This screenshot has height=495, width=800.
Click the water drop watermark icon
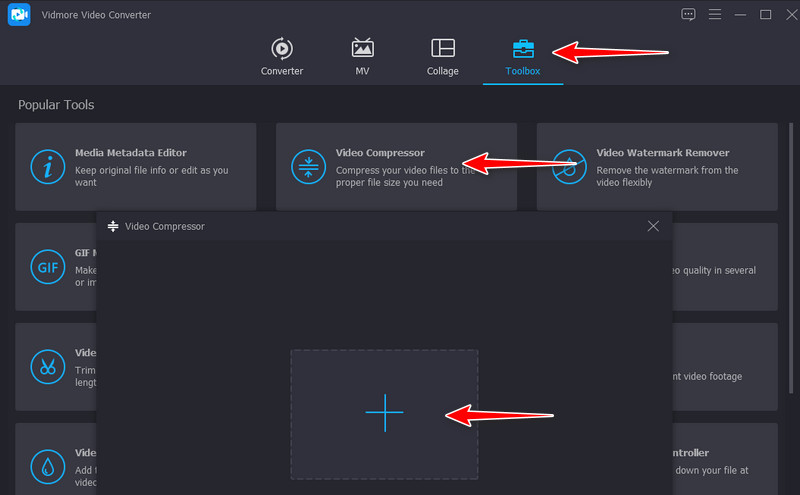pos(47,465)
